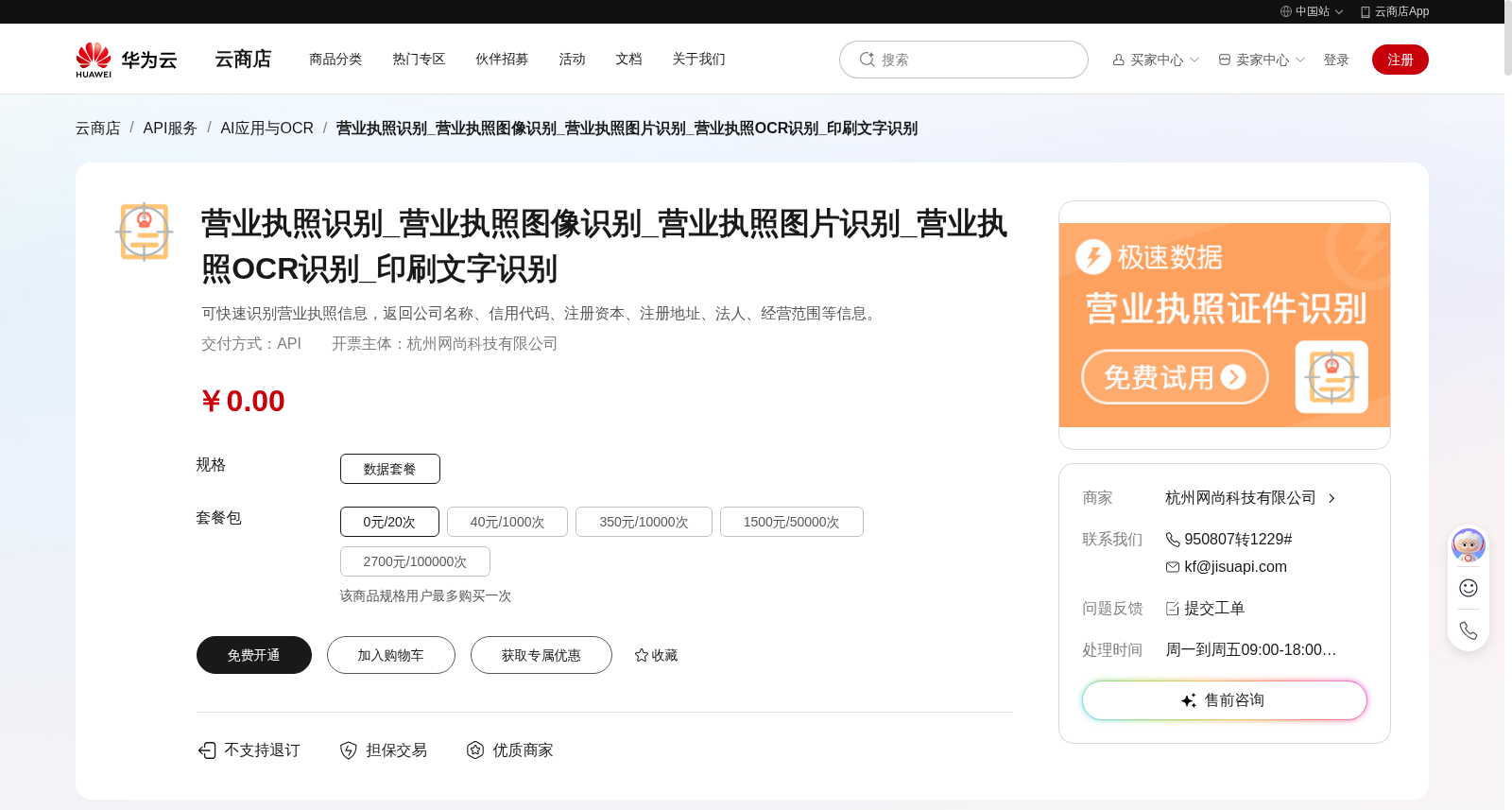The image size is (1512, 810).
Task: Click the 加入购物车 button
Action: (391, 655)
